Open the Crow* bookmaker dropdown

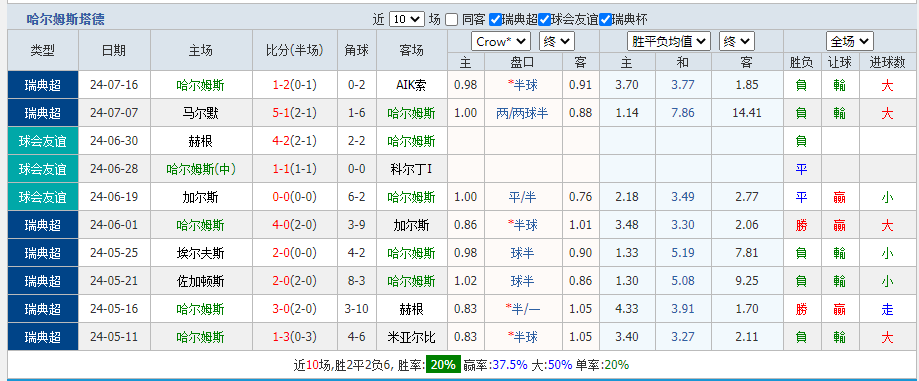point(501,42)
